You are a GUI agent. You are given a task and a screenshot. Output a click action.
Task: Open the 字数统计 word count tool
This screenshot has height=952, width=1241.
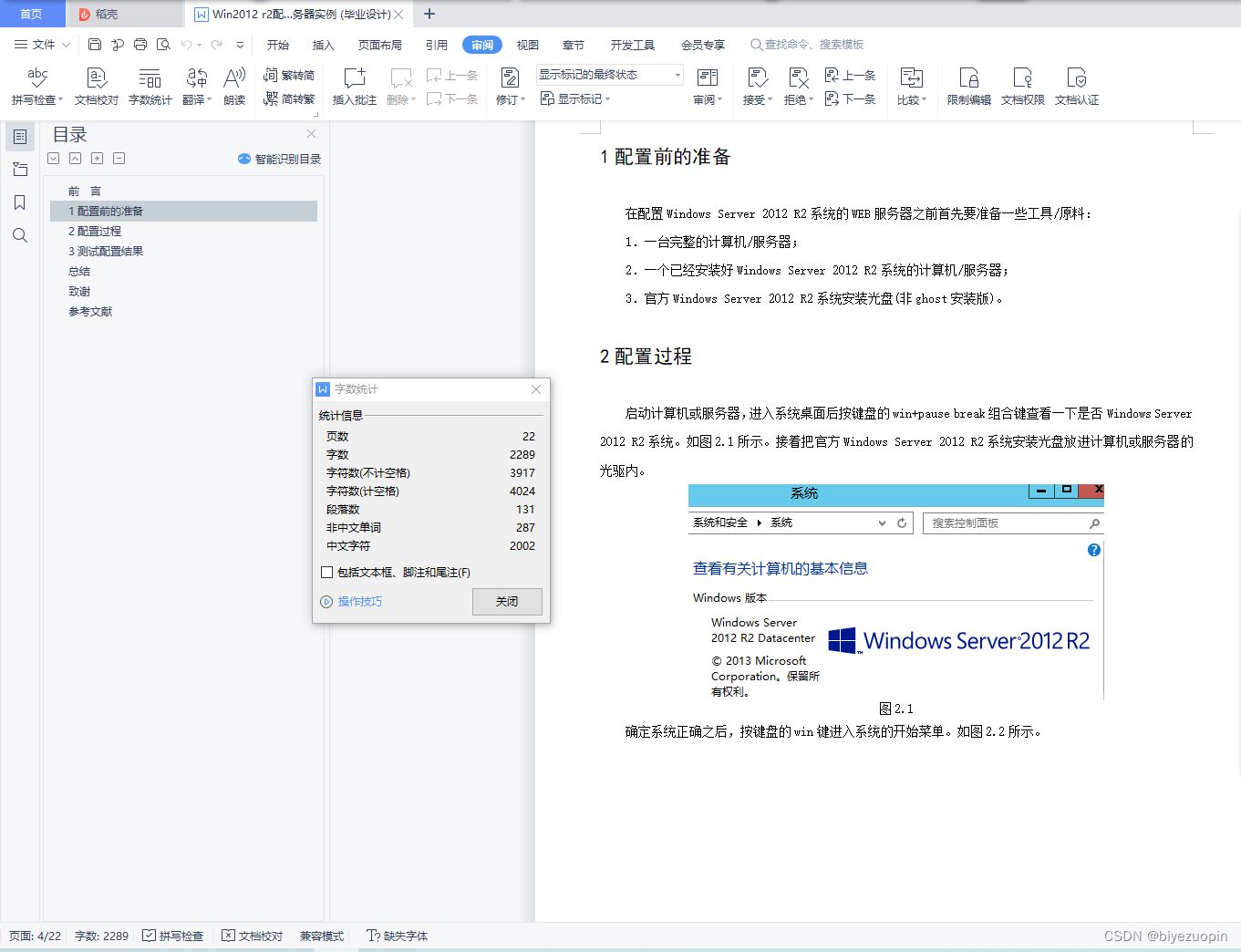[150, 86]
